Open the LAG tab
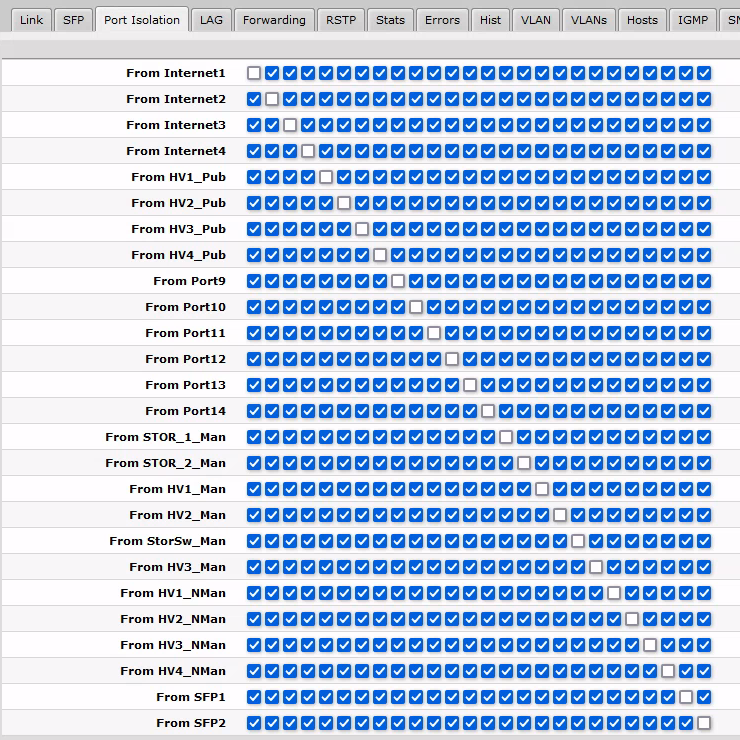The width and height of the screenshot is (740, 740). click(211, 20)
